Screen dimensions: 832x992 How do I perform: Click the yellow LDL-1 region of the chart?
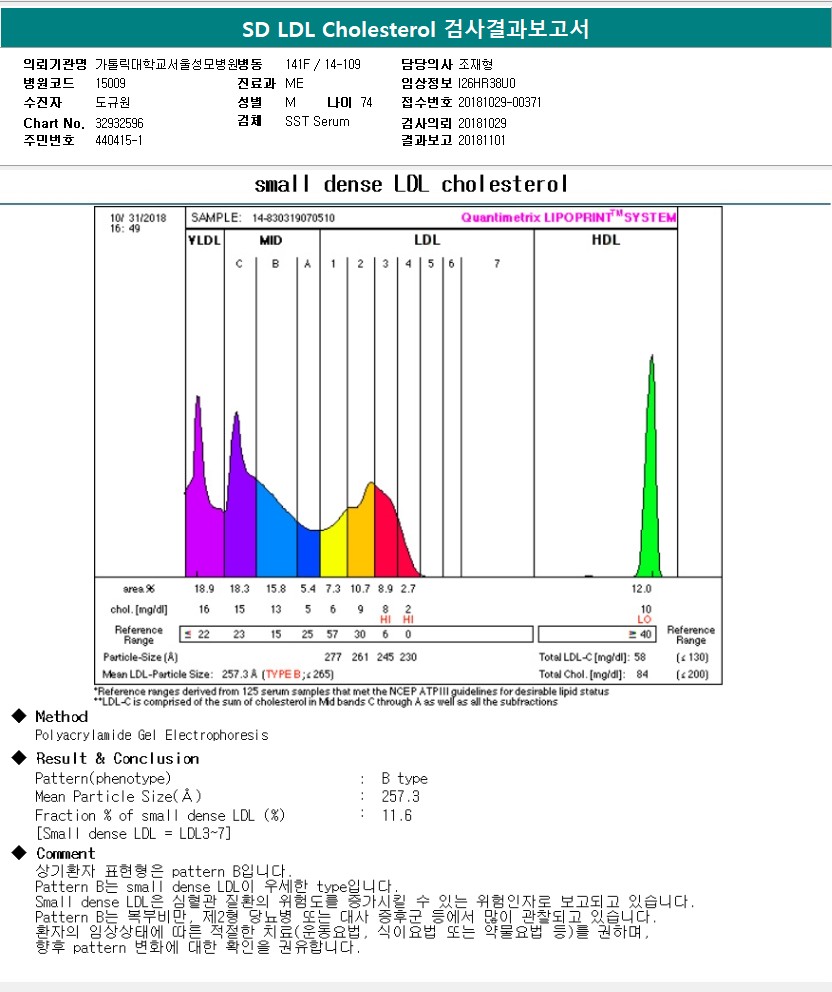pos(335,547)
